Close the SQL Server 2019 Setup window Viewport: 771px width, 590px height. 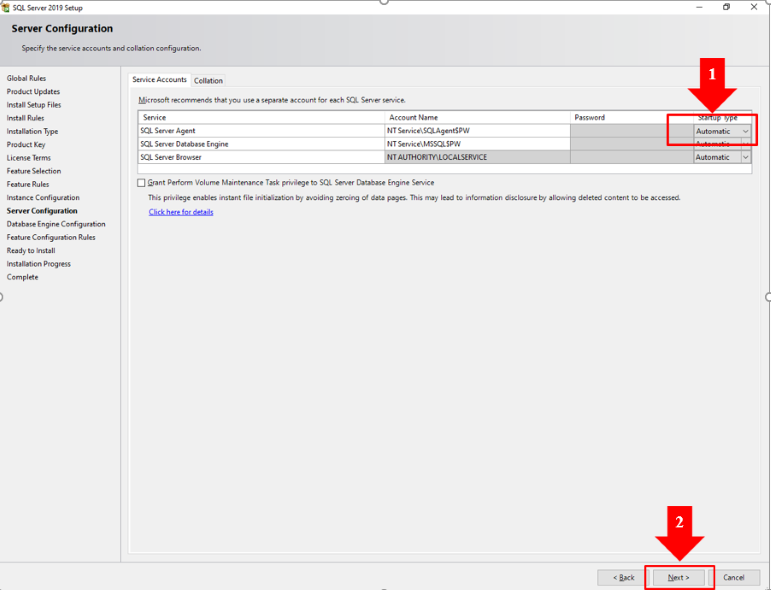(754, 7)
